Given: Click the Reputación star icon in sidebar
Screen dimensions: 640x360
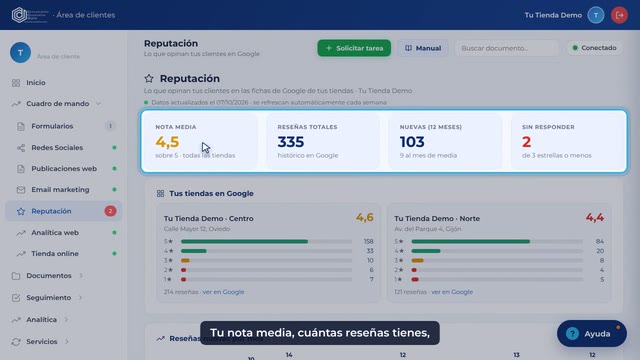Looking at the screenshot, I should pyautogui.click(x=21, y=211).
